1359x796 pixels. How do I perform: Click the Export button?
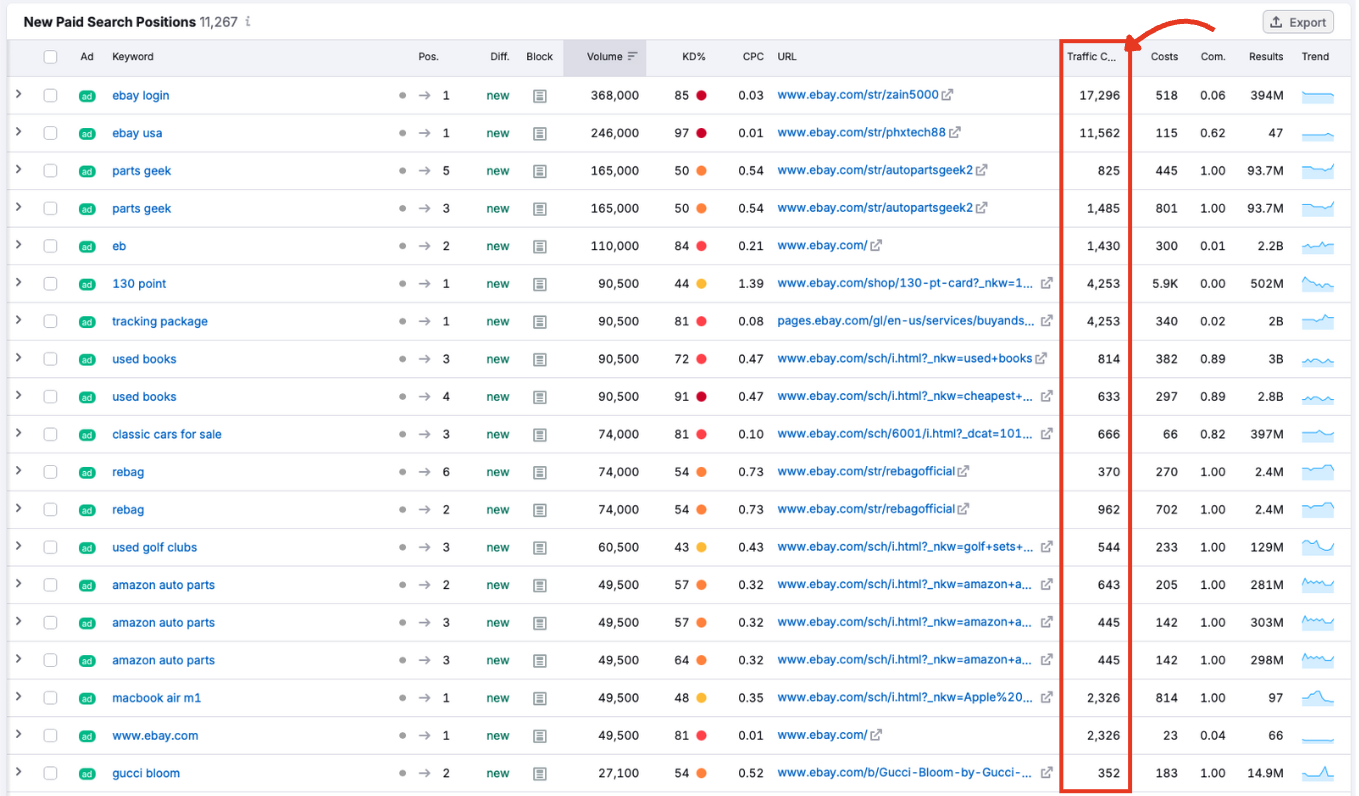coord(1297,21)
